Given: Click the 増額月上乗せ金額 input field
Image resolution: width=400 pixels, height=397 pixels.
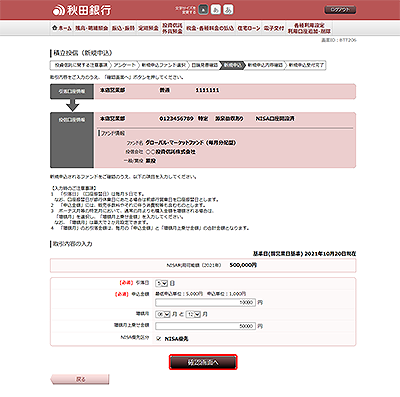Looking at the screenshot, I should [205, 326].
